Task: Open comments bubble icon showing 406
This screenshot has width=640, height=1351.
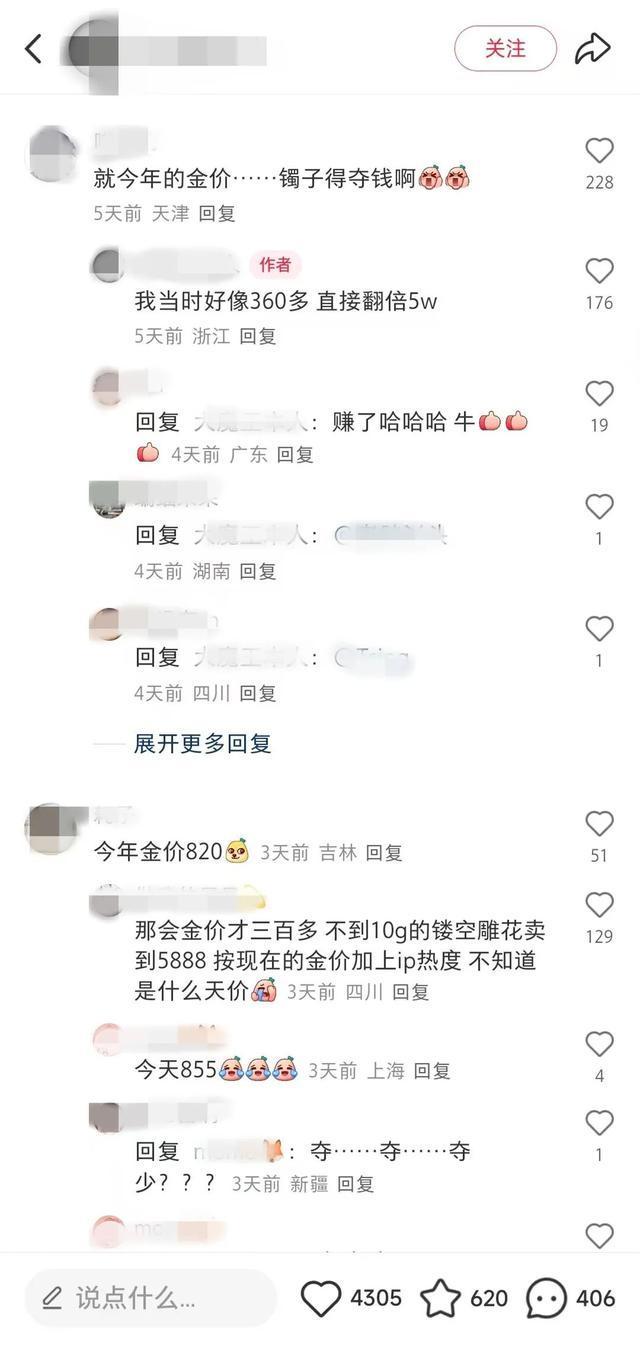Action: click(546, 1299)
